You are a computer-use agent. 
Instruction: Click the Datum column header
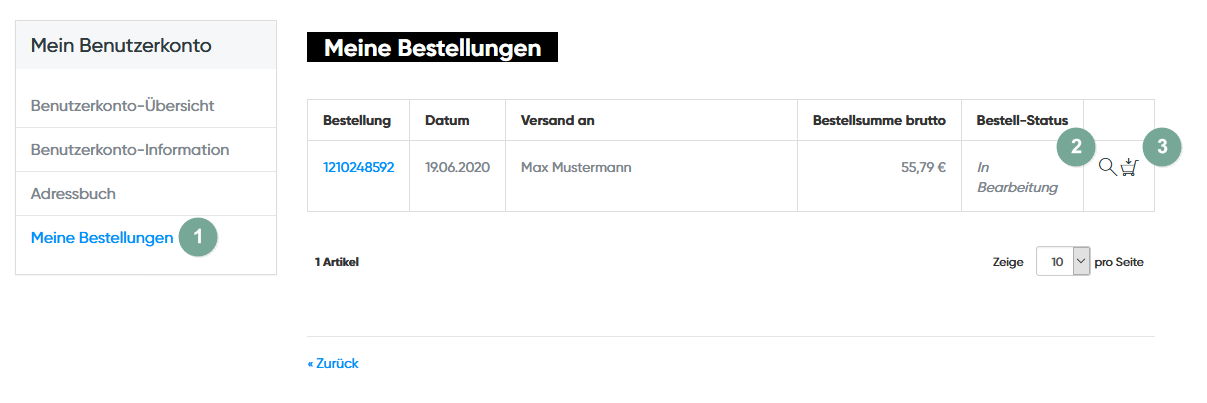(447, 120)
